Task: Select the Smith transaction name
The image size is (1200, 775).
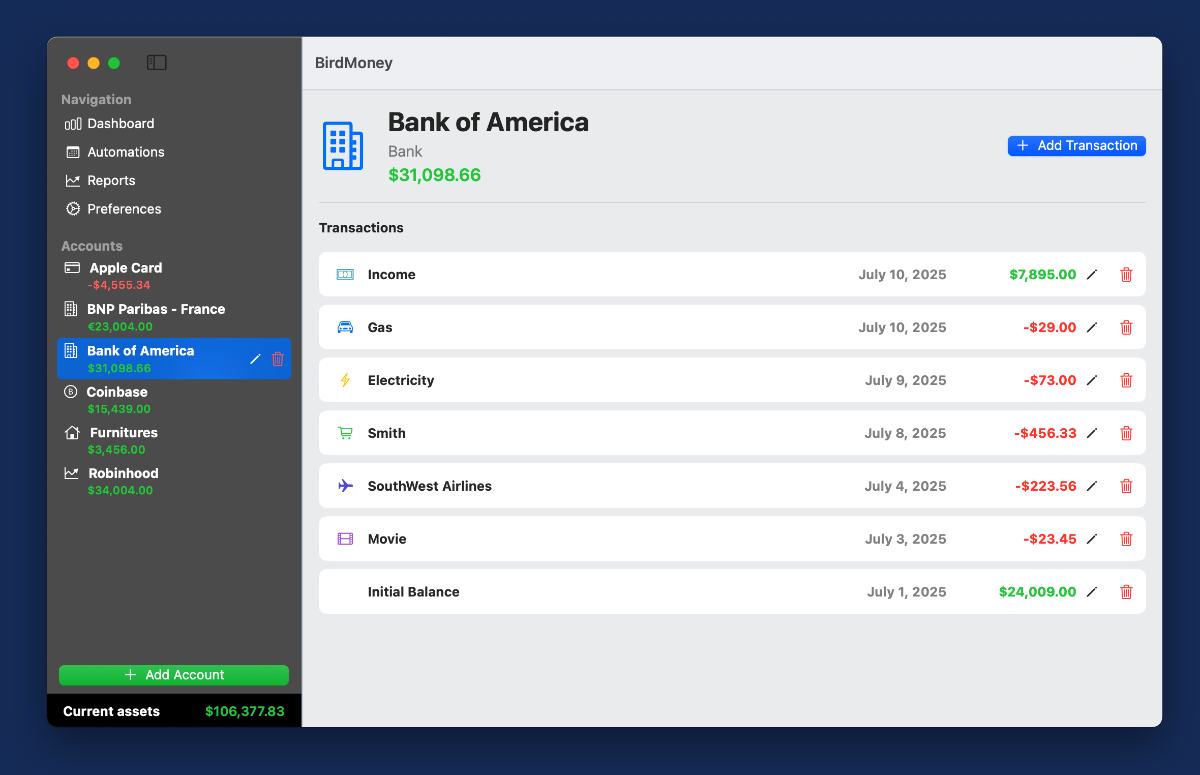Action: (x=387, y=434)
